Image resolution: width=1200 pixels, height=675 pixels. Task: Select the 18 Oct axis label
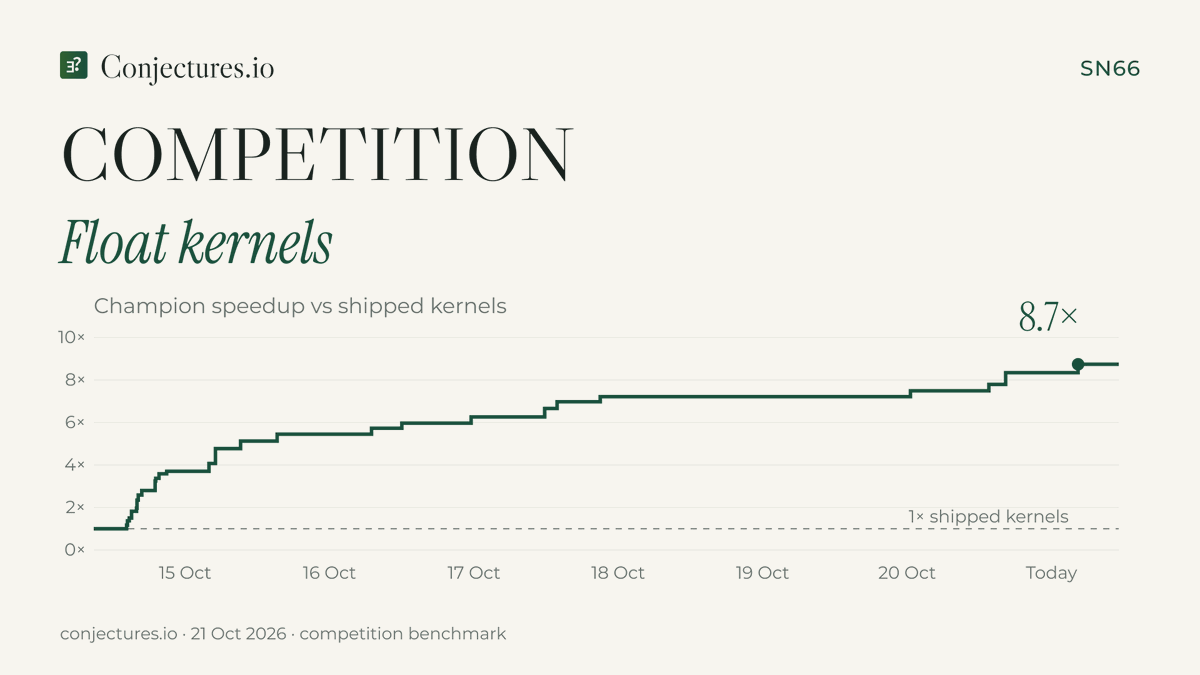(618, 573)
